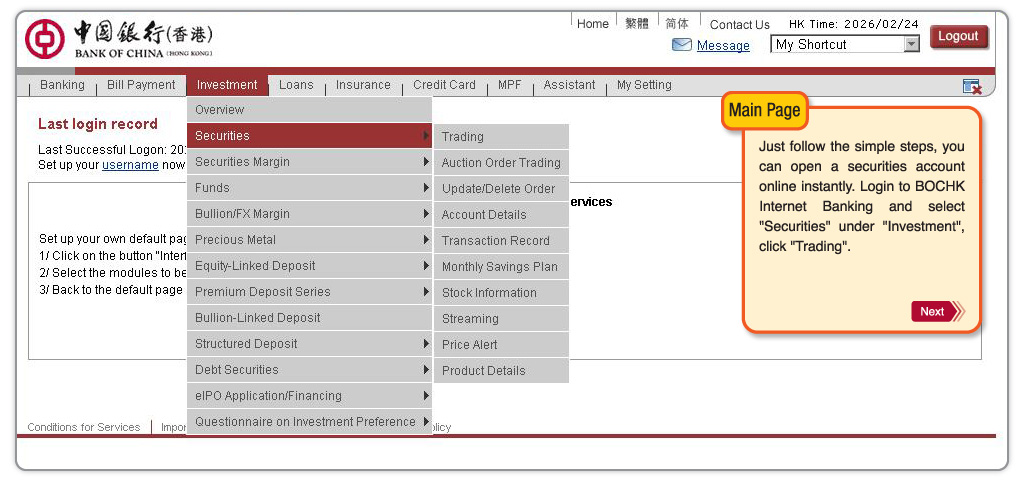The height and width of the screenshot is (482, 1024).
Task: Expand the eIPO Application/Financing submenu
Action: [309, 396]
